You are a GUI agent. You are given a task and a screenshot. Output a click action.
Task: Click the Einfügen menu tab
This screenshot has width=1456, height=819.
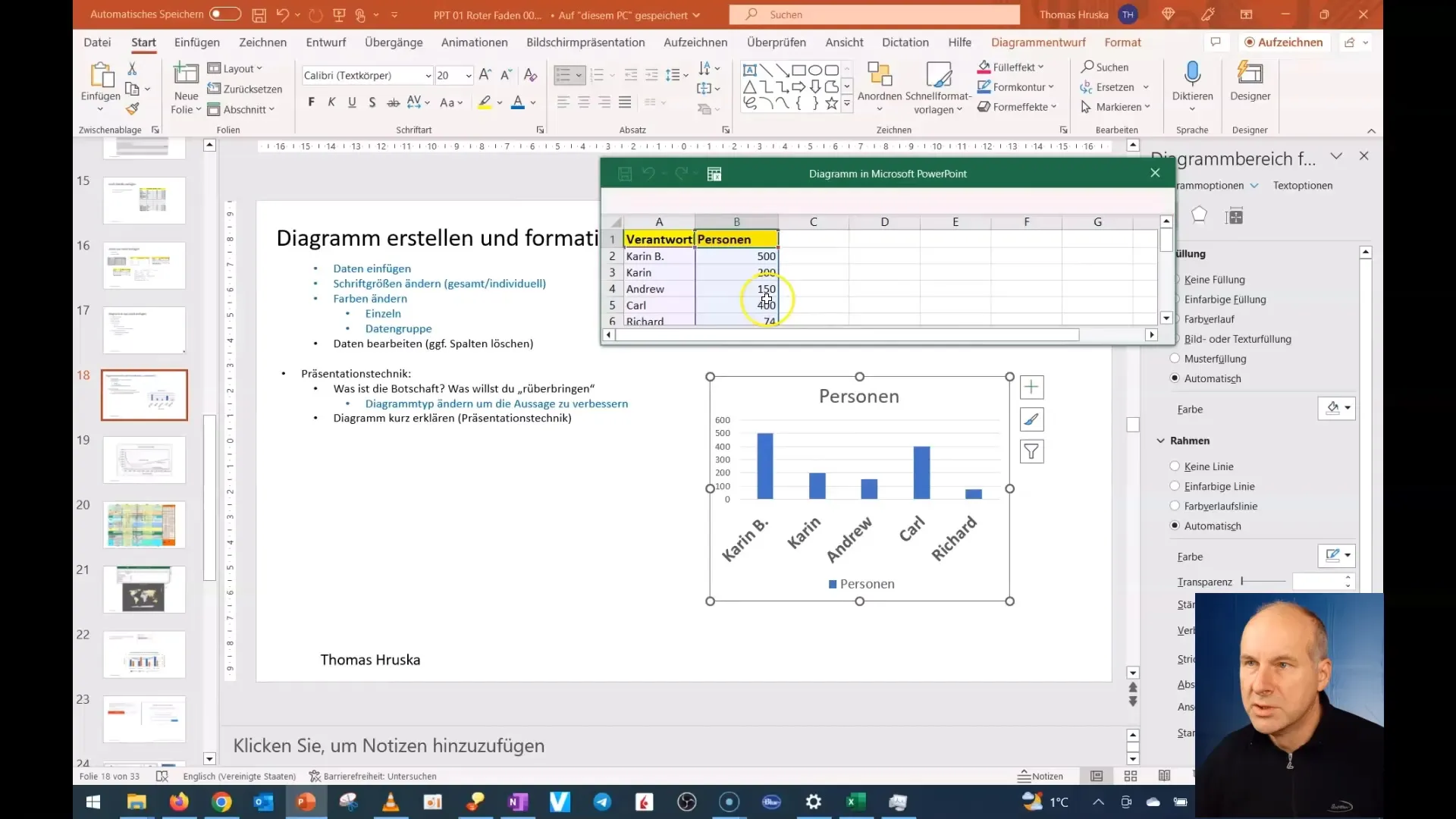196,42
